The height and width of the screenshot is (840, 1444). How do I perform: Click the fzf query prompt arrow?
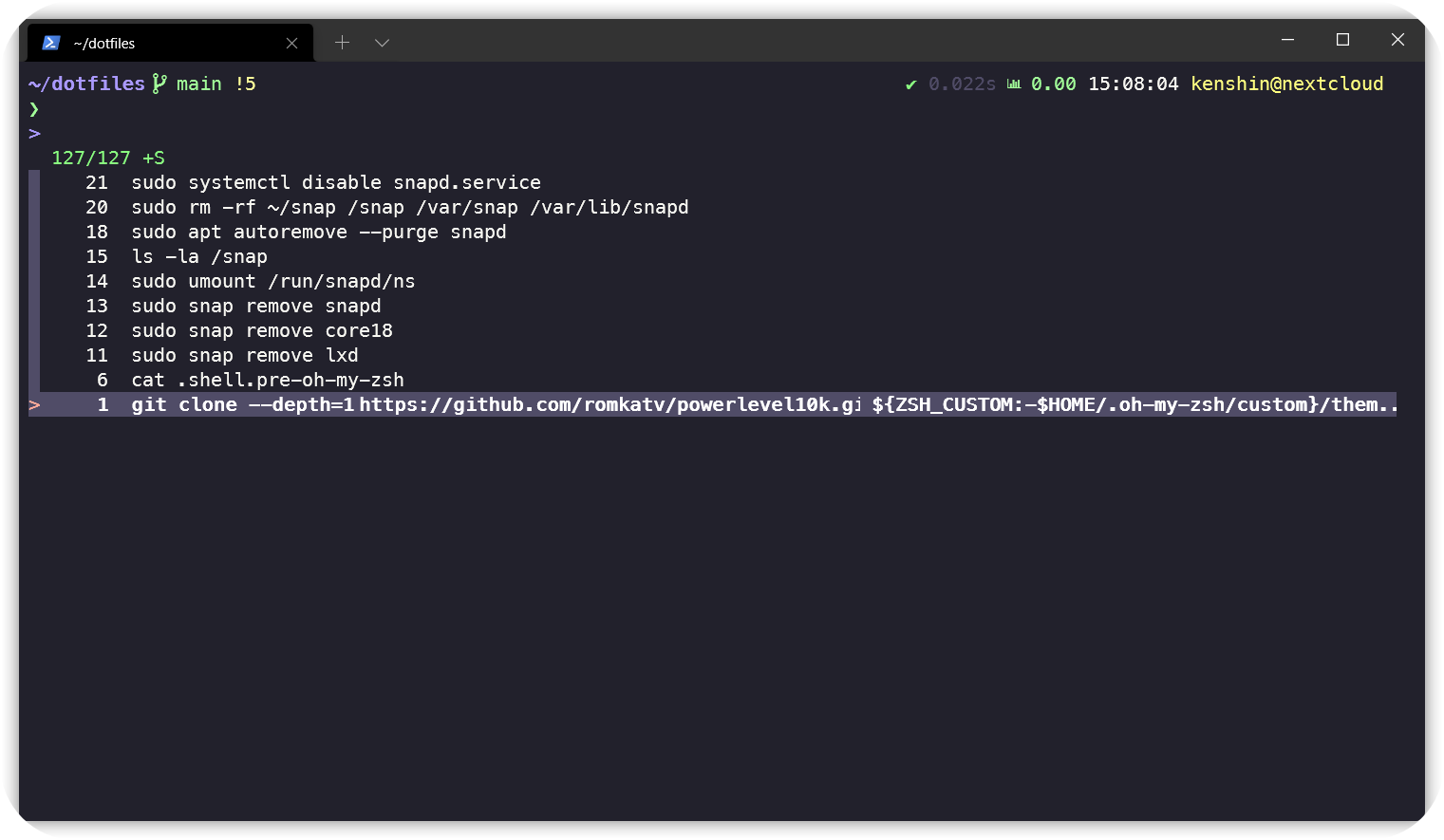click(x=34, y=134)
